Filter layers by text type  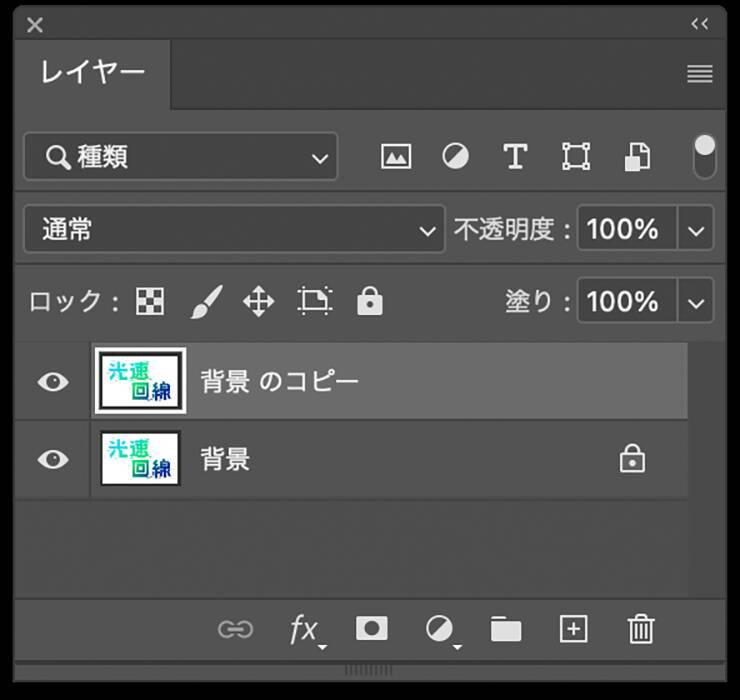(x=515, y=157)
